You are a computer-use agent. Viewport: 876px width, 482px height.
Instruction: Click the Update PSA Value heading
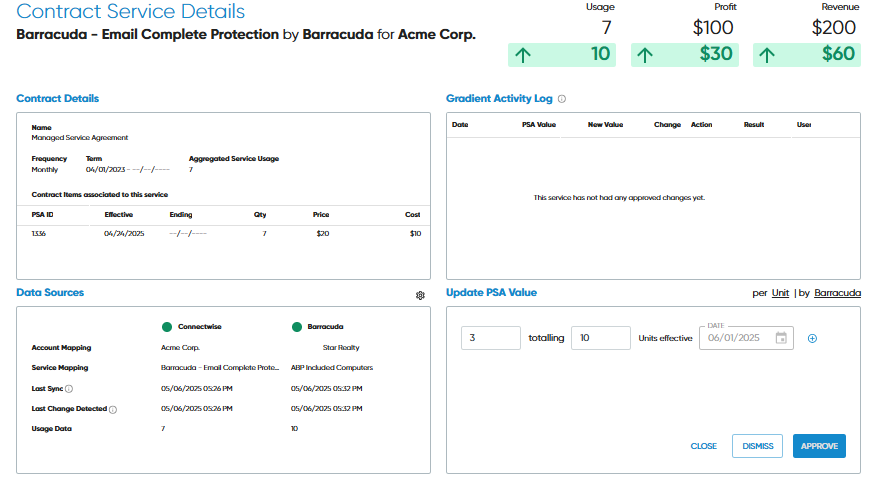(x=491, y=293)
